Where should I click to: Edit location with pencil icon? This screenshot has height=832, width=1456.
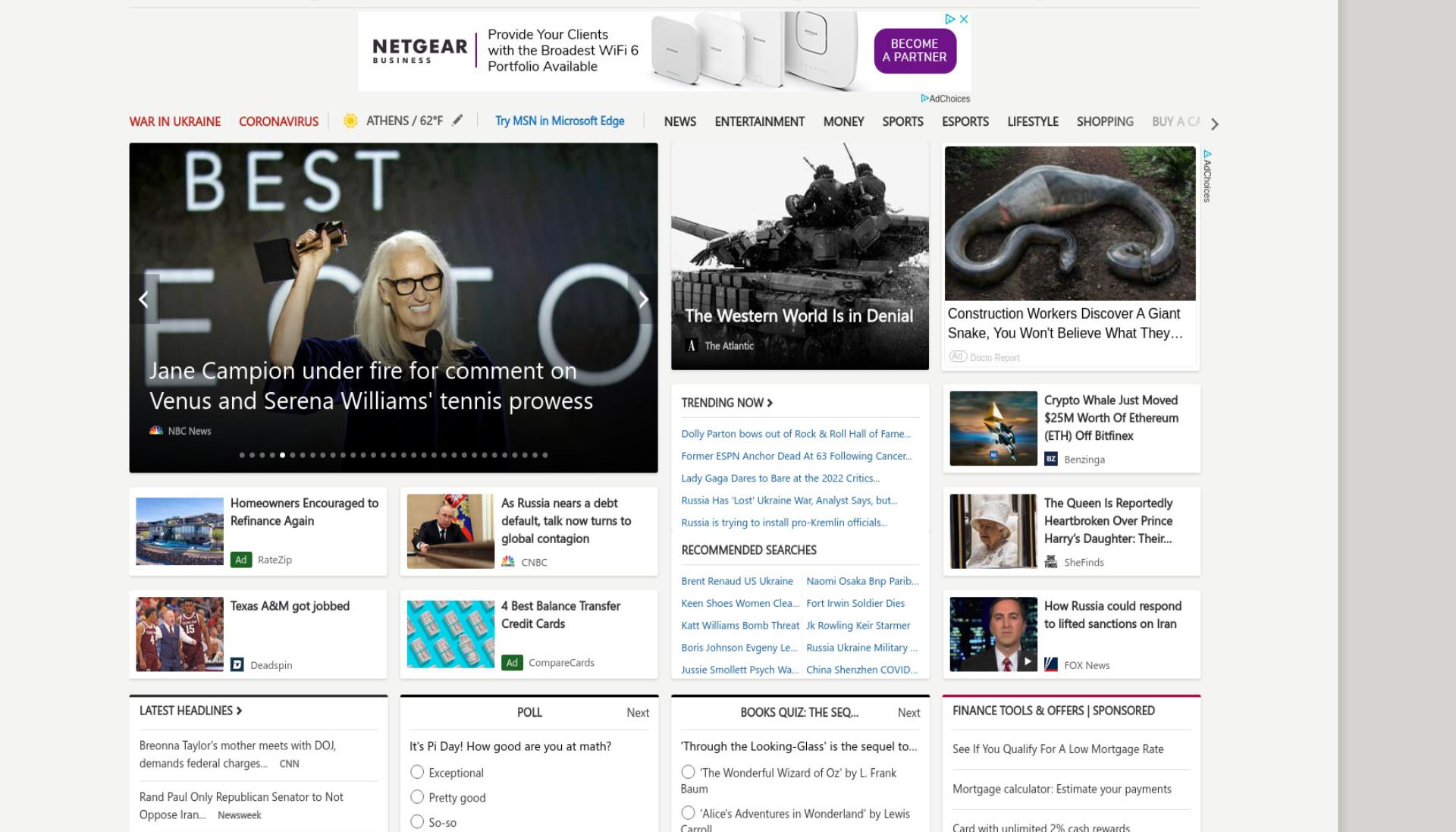click(x=457, y=121)
